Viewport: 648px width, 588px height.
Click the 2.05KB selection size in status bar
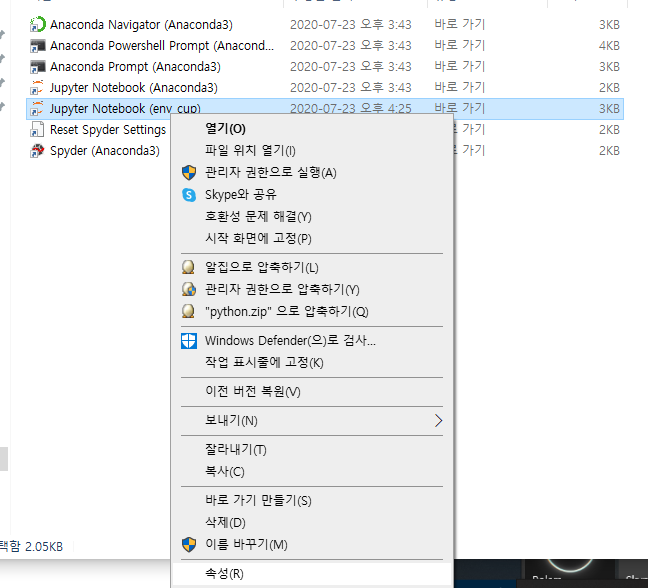click(x=44, y=547)
